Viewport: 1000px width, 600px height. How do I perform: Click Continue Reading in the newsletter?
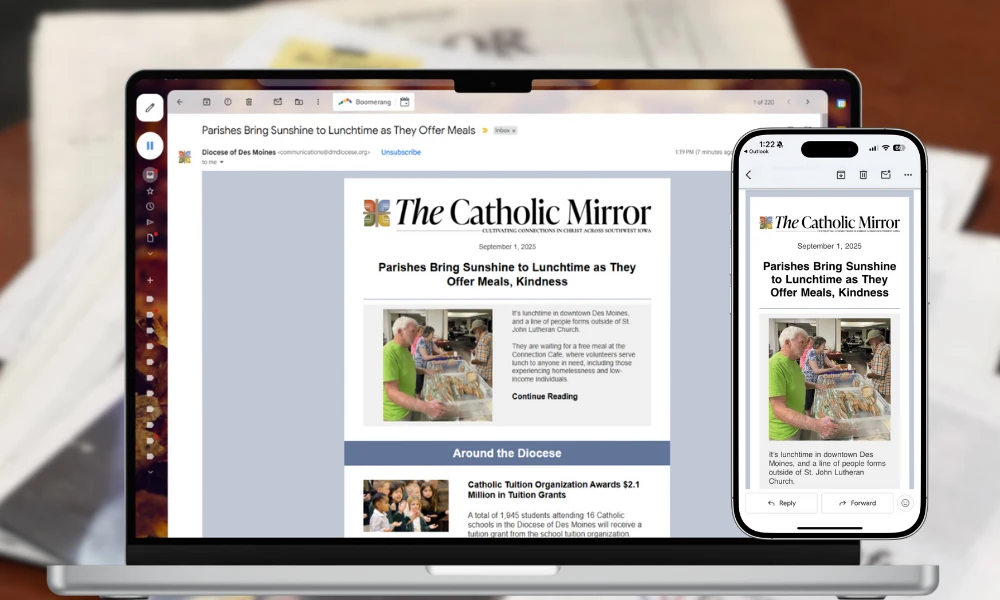point(544,397)
